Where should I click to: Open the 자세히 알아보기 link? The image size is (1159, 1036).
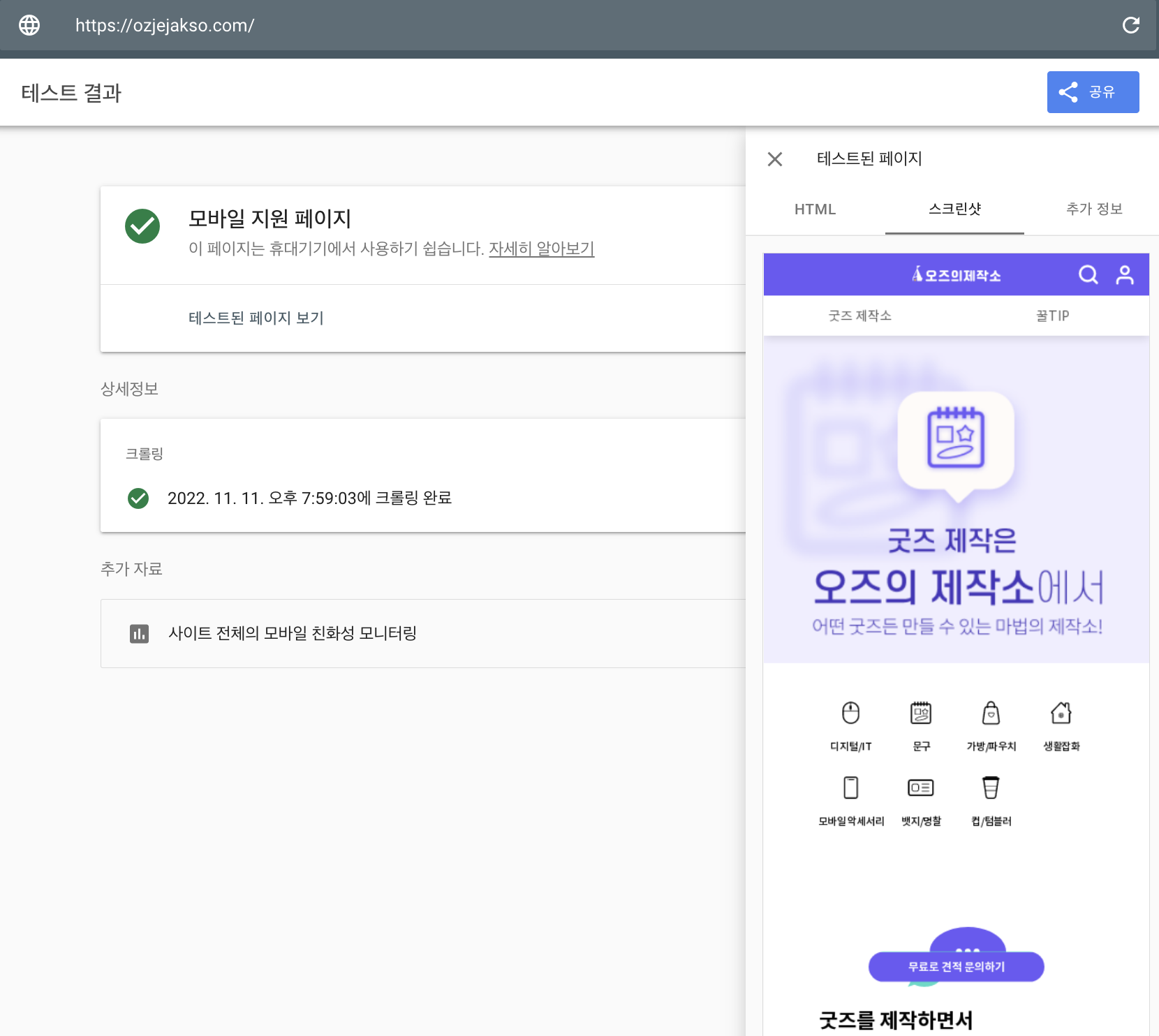click(x=541, y=249)
